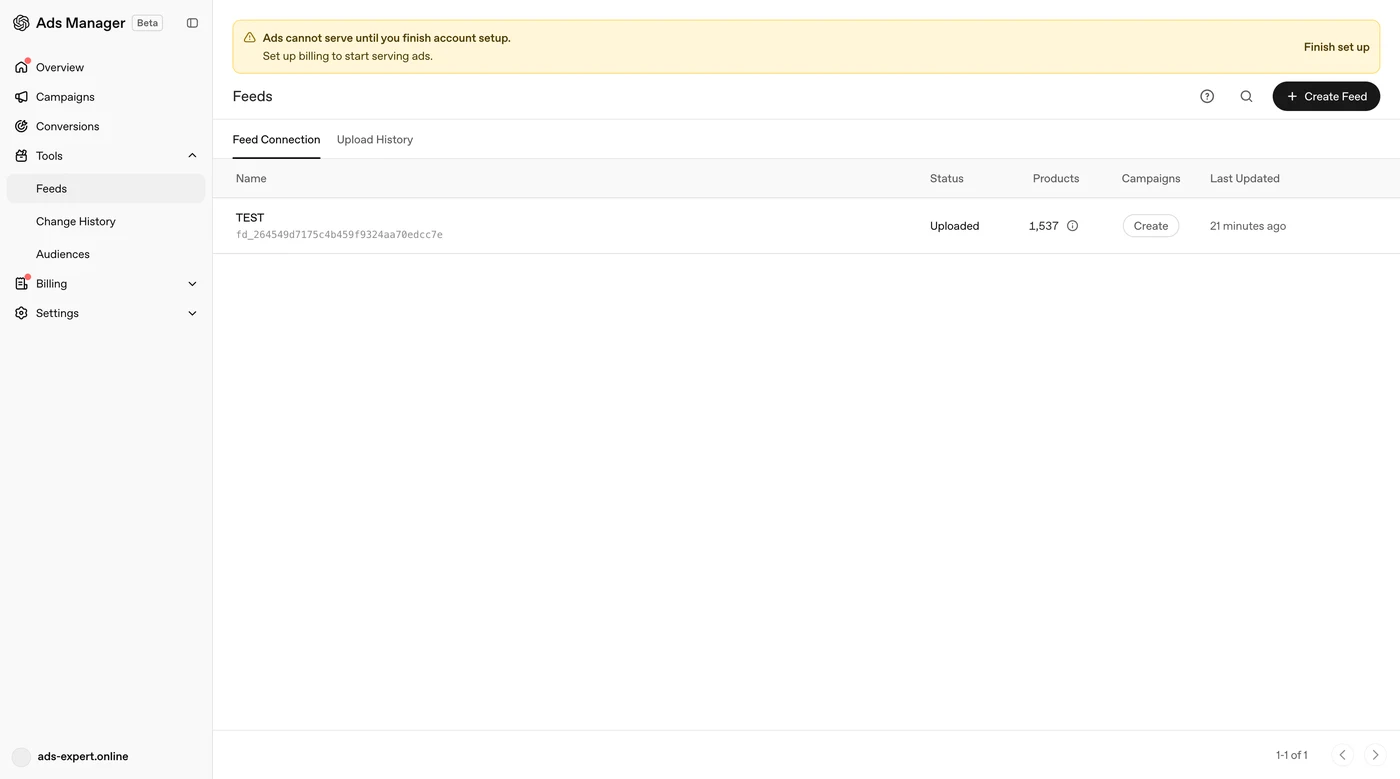Open the TEST feed row name
This screenshot has width=1400, height=779.
[x=250, y=218]
